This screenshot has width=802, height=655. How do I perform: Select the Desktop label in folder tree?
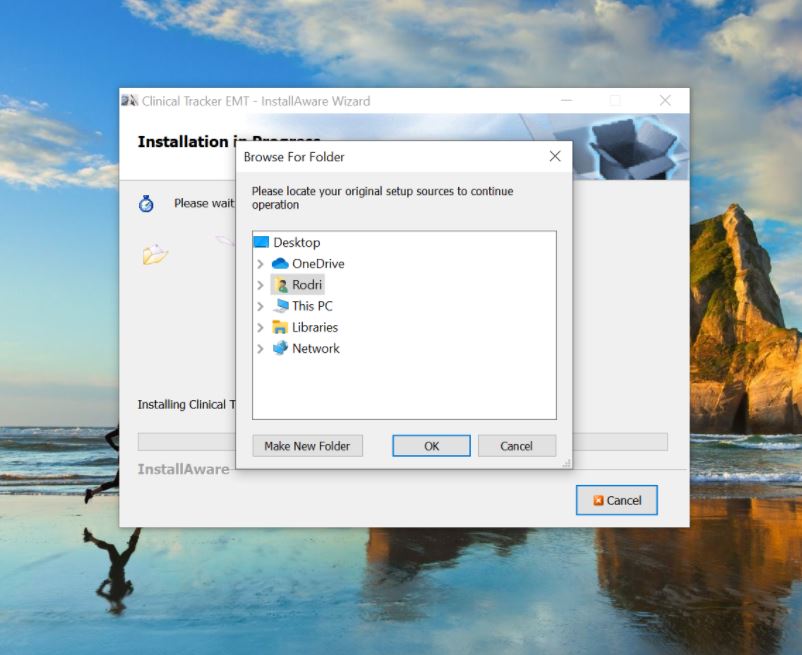click(x=297, y=242)
